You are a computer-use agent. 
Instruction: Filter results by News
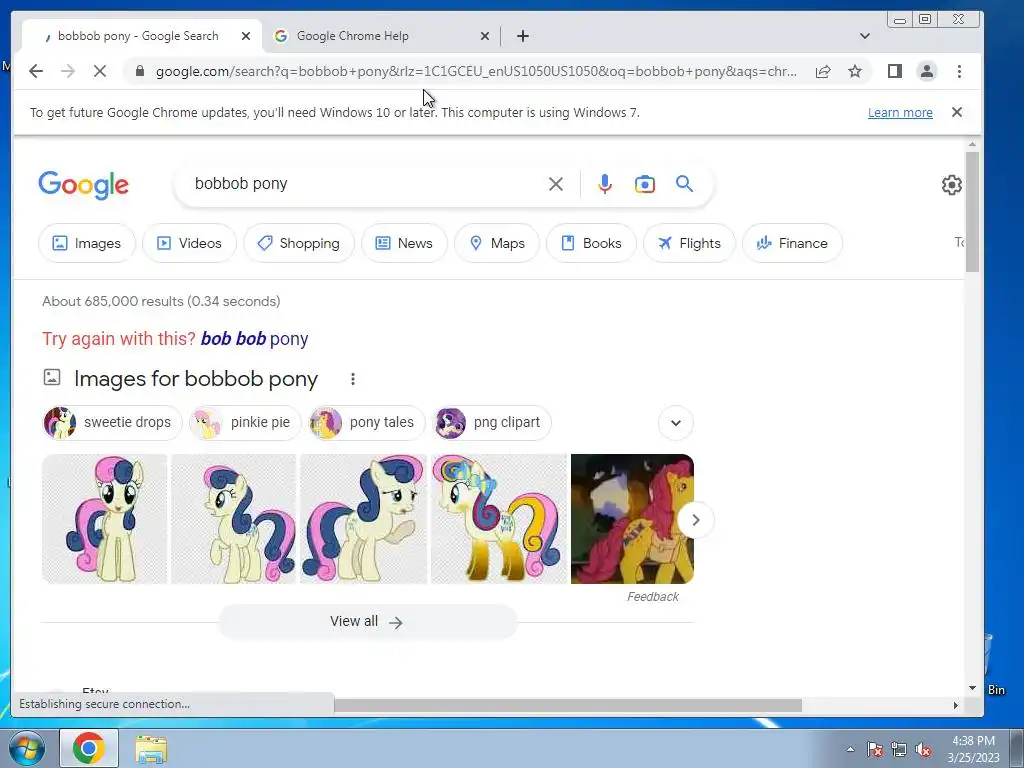point(404,243)
